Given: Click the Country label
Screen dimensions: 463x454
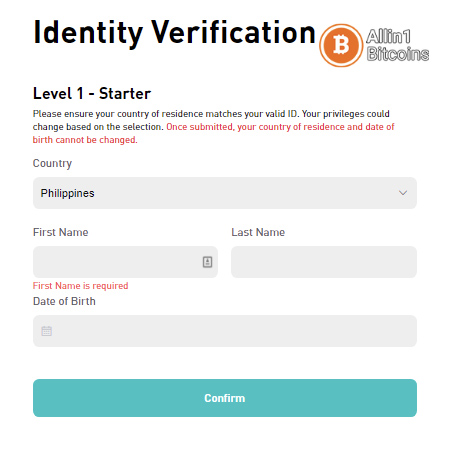Looking at the screenshot, I should [x=52, y=163].
